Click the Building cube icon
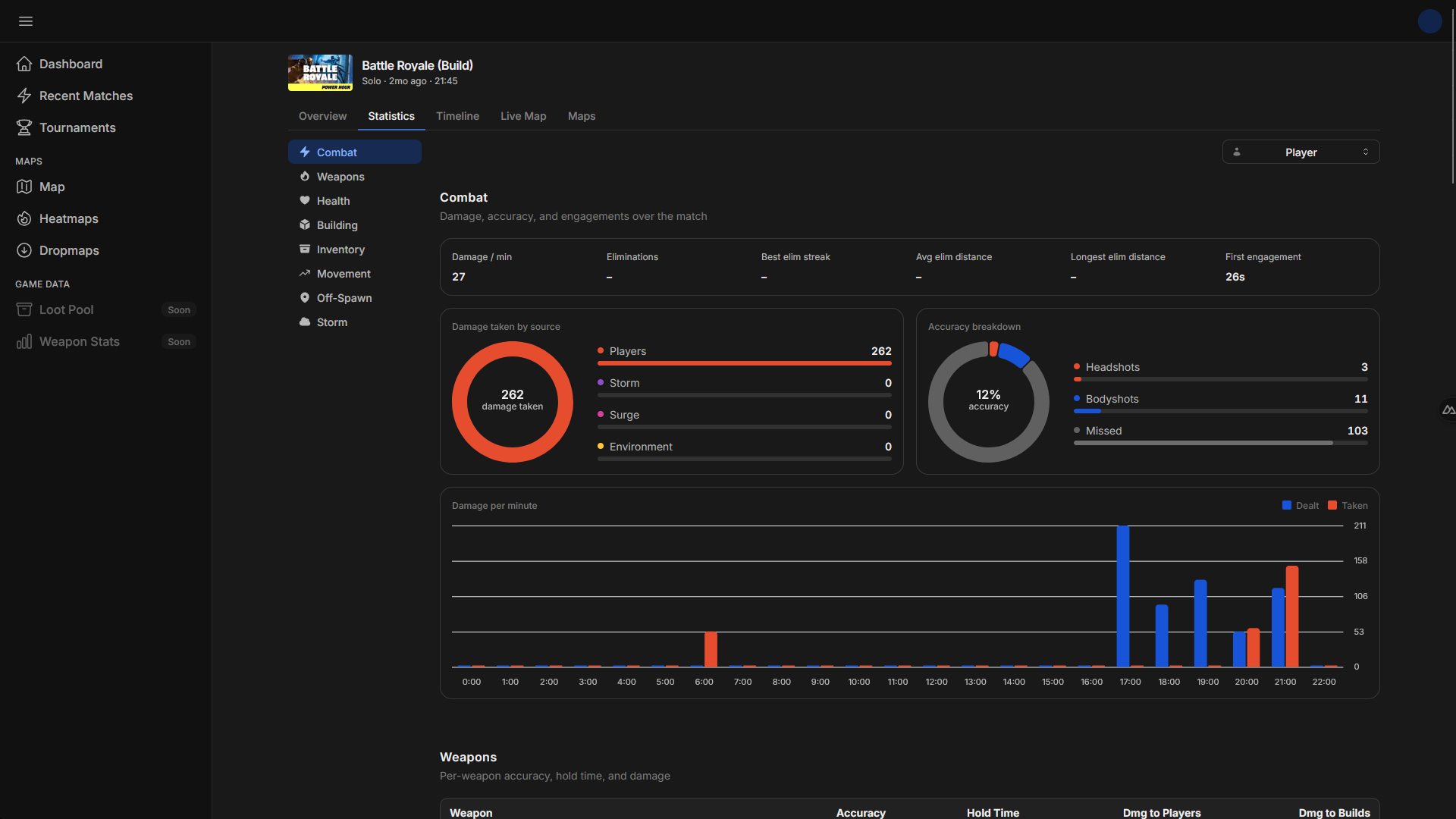Image resolution: width=1456 pixels, height=819 pixels. point(305,225)
